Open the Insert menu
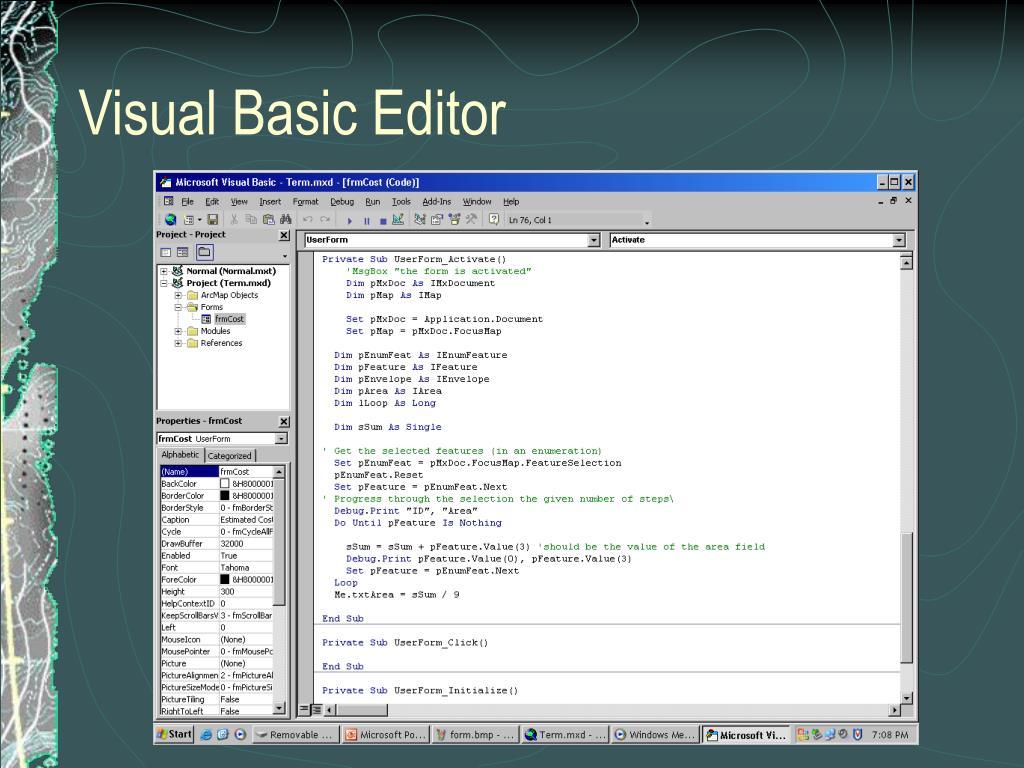Screen dimensions: 1024x768 click(x=270, y=202)
